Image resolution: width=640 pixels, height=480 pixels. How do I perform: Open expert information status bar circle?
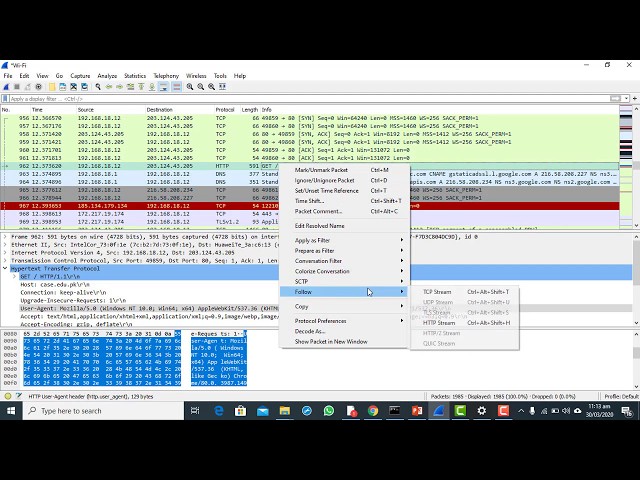[x=8, y=396]
